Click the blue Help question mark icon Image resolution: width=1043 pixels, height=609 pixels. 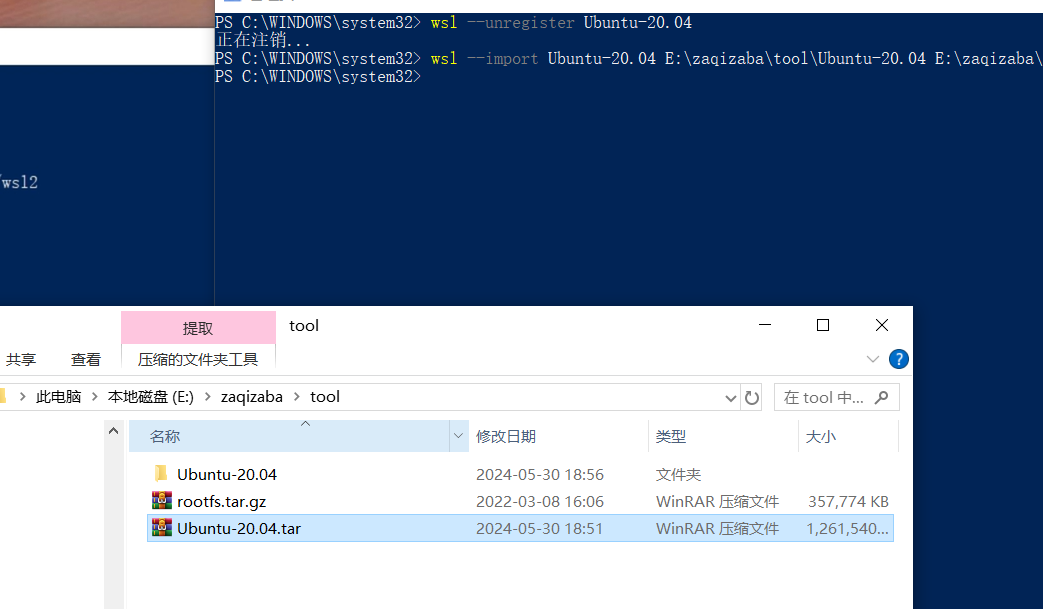tap(898, 359)
